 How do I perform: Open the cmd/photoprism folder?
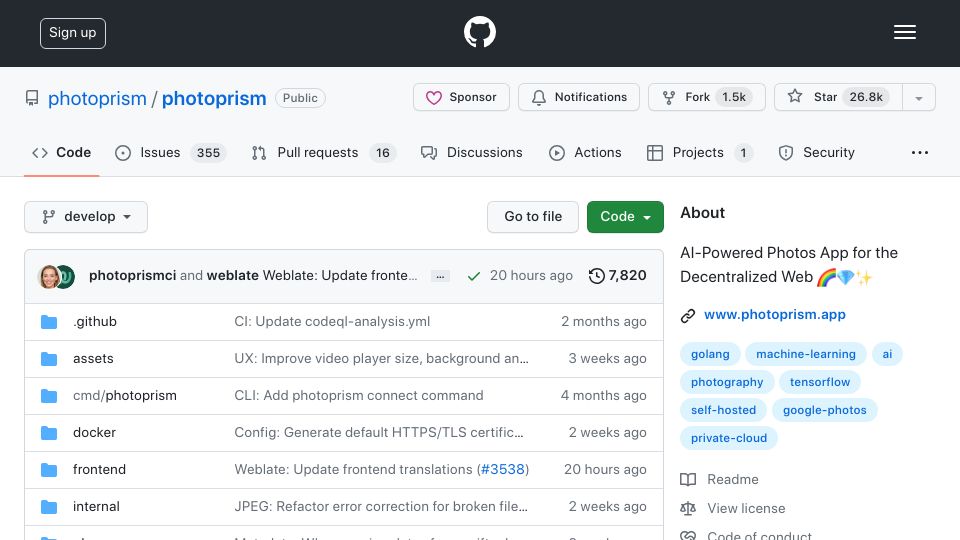click(125, 396)
